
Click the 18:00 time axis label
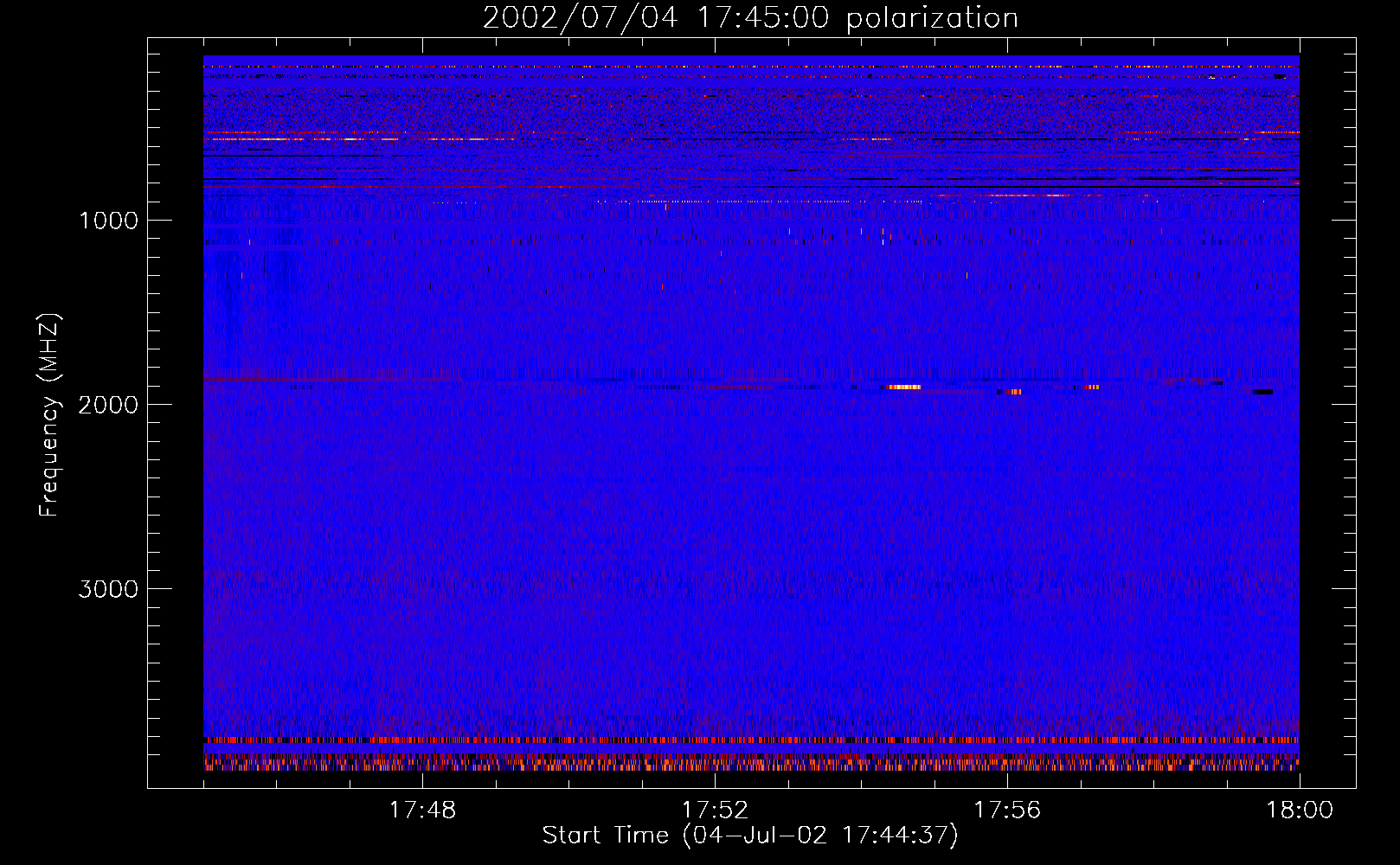tap(1300, 811)
